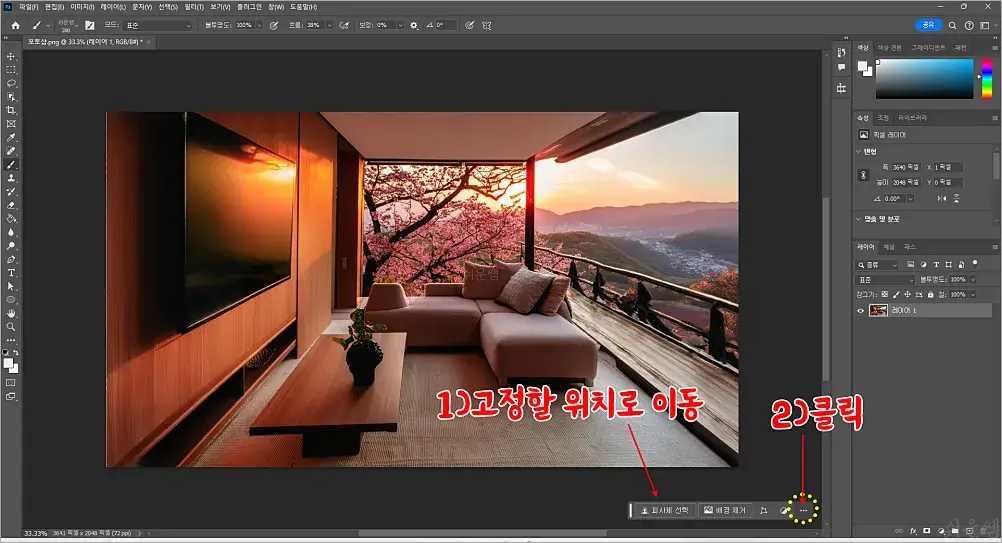Click the foreground color swatch in toolbar
The image size is (1002, 543).
click(x=8, y=363)
